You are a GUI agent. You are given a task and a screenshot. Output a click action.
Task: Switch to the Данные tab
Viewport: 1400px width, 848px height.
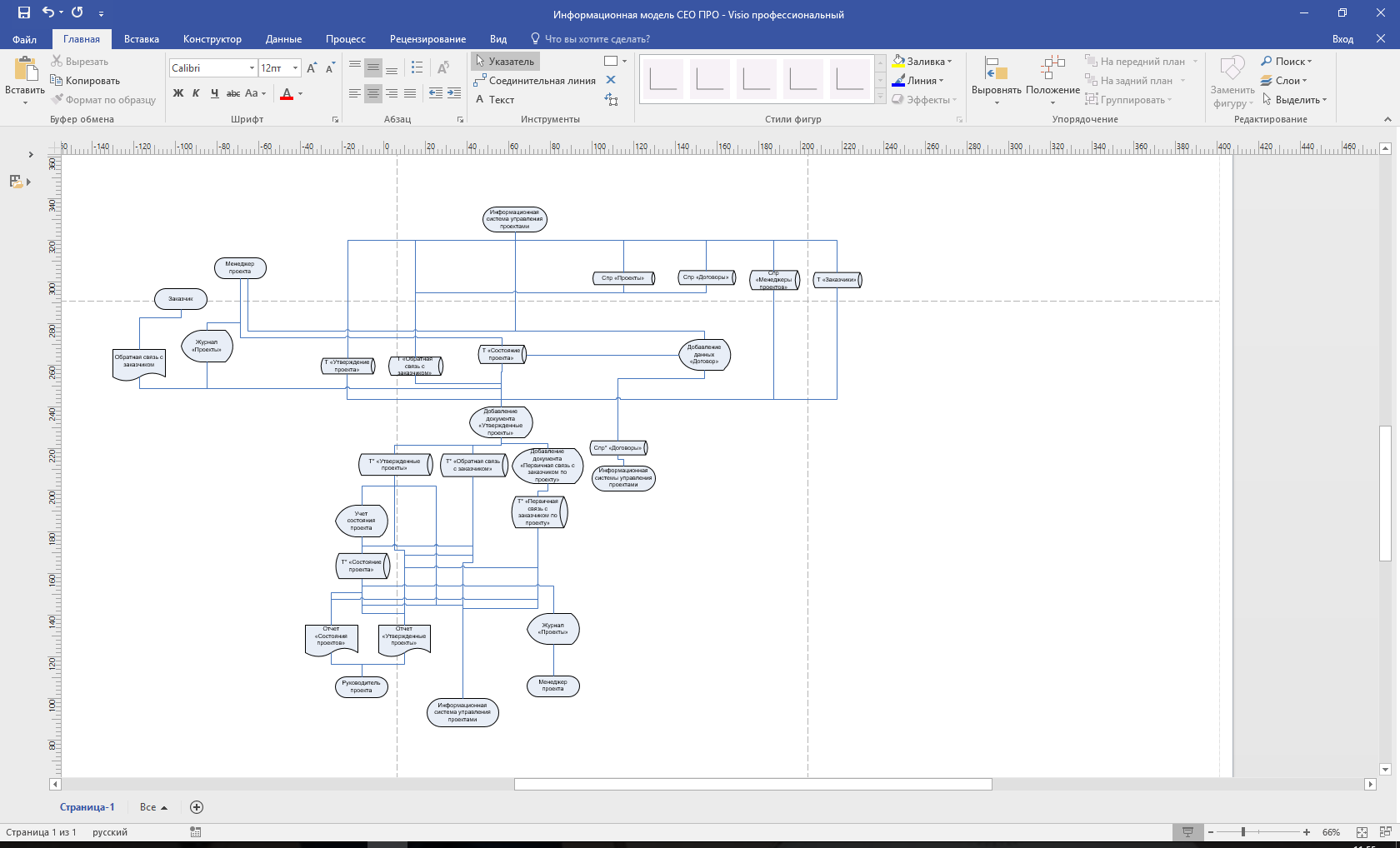coord(283,39)
